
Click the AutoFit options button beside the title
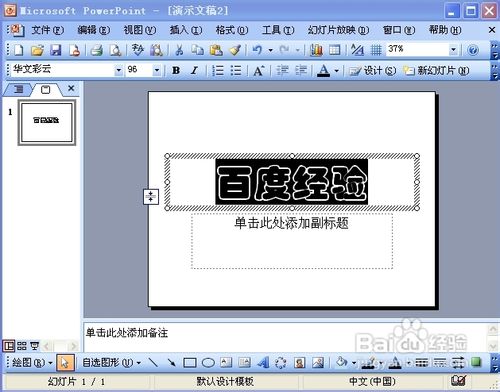coord(151,197)
